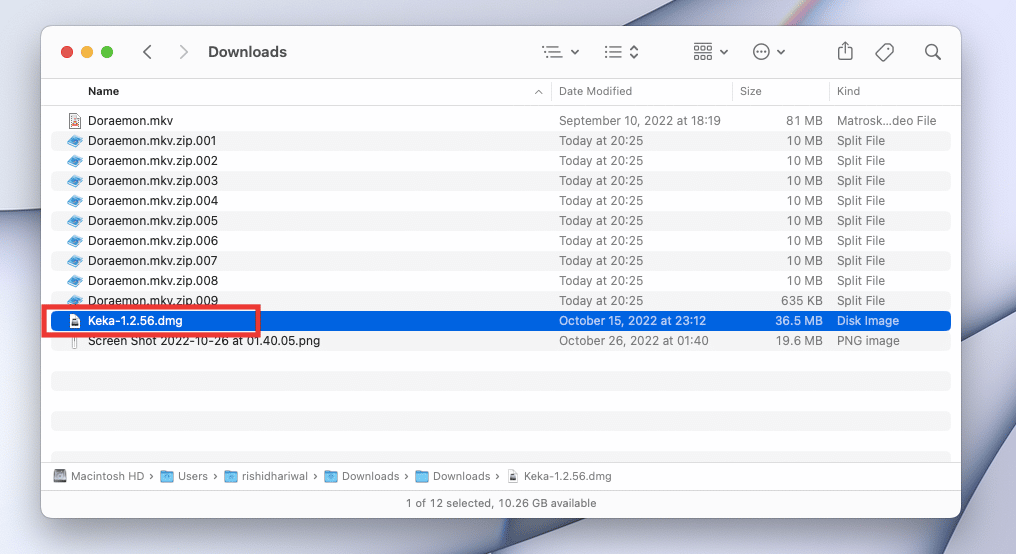Screen dimensions: 1016x554
Task: Open search with the magnifier icon
Action: point(932,52)
